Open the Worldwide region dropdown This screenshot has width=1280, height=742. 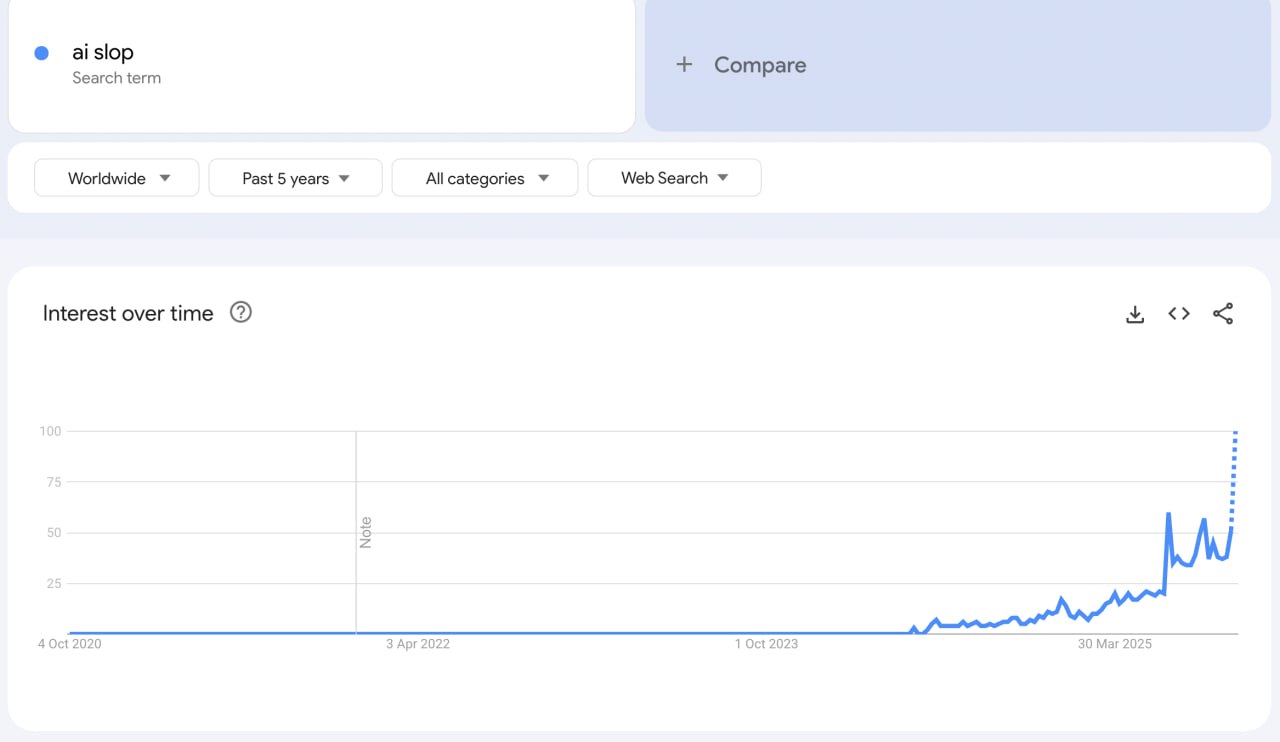(117, 178)
